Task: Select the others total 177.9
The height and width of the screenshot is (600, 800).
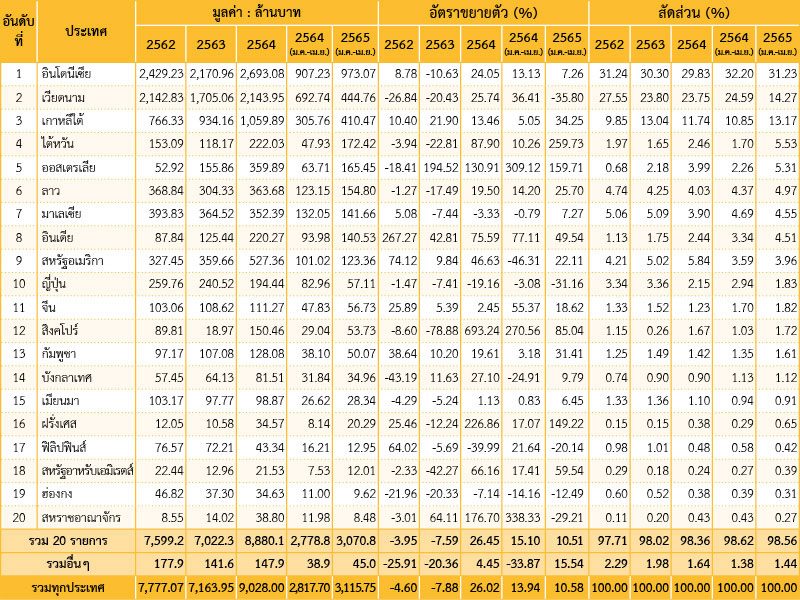Action: point(169,564)
